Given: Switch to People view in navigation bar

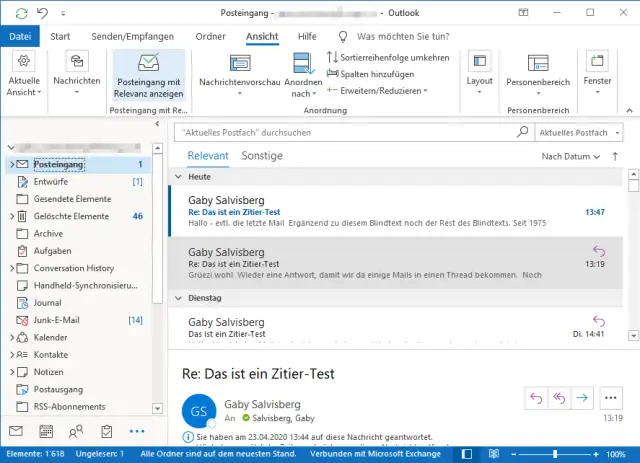Looking at the screenshot, I should click(76, 432).
